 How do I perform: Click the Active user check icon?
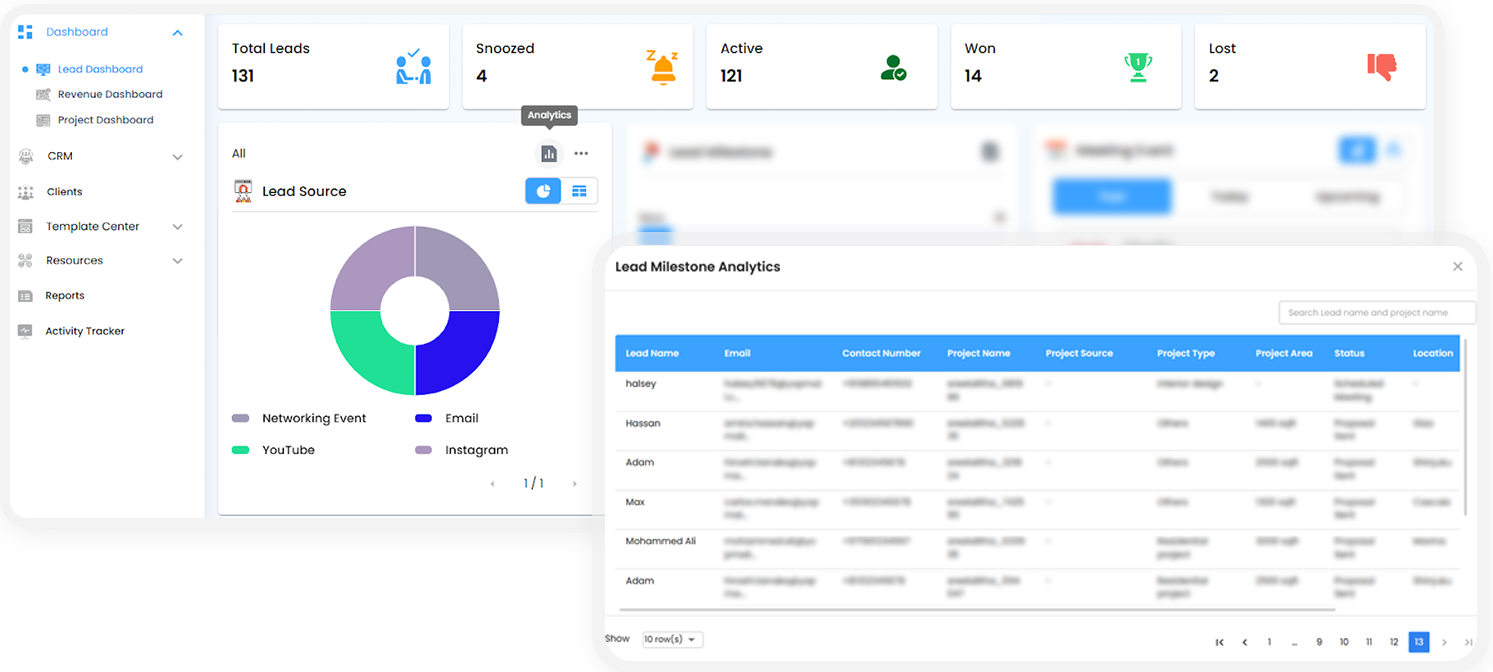(x=893, y=68)
